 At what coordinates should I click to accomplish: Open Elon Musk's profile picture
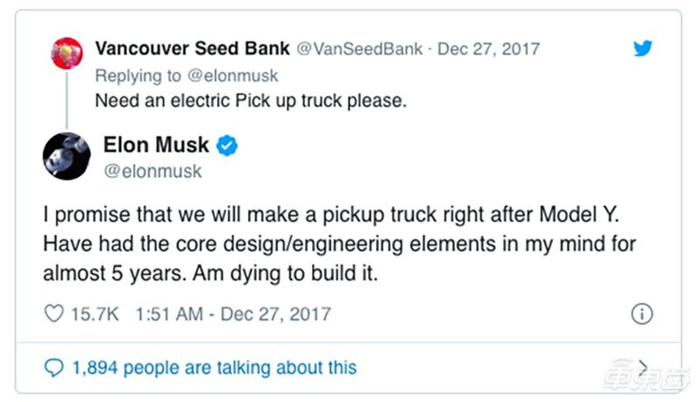tap(67, 157)
